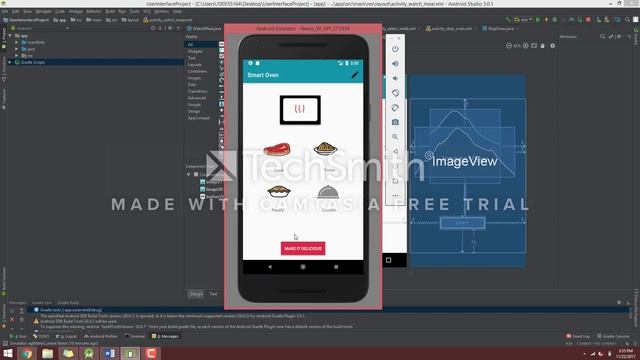
Task: Expand the res folder in project tree
Action: tap(17, 55)
